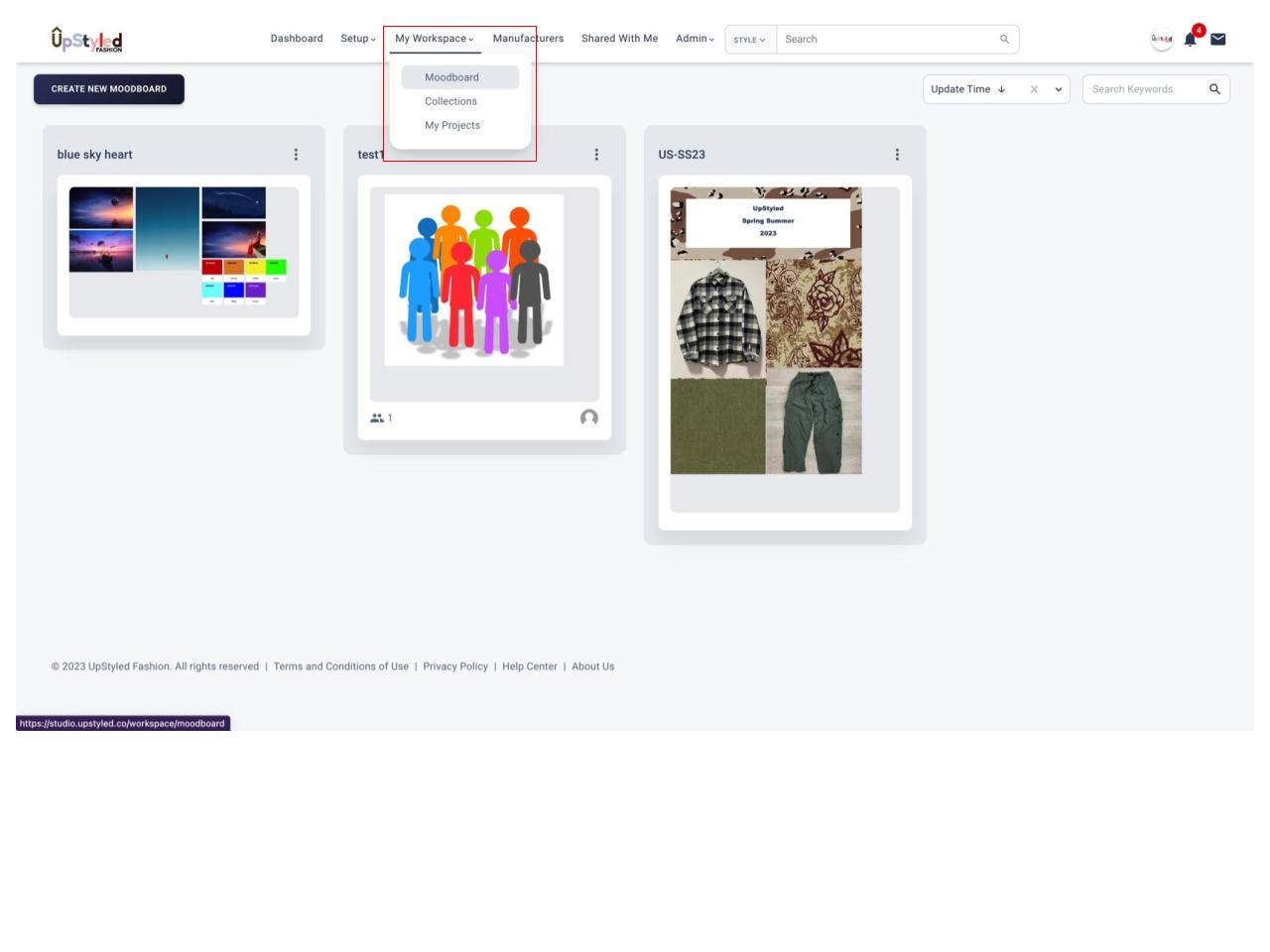Expand the Update Time sort dropdown
Viewport: 1270px width, 952px height.
[1059, 89]
